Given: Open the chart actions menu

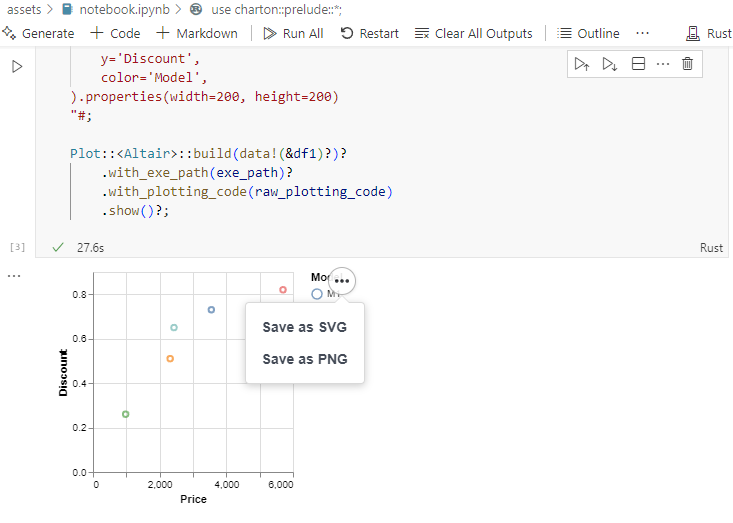Looking at the screenshot, I should tap(342, 281).
